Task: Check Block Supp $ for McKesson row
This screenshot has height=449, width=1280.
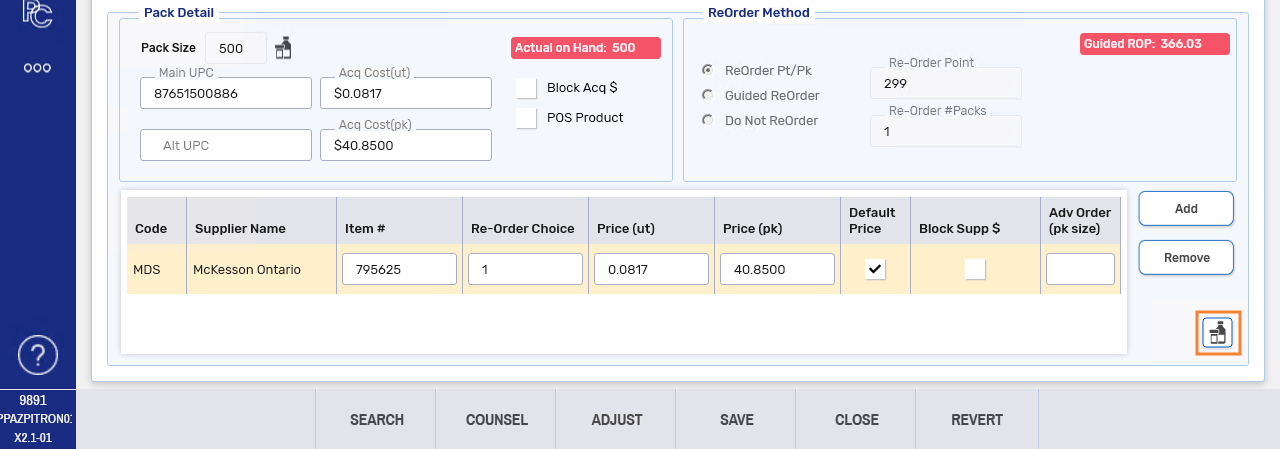Action: 974,269
